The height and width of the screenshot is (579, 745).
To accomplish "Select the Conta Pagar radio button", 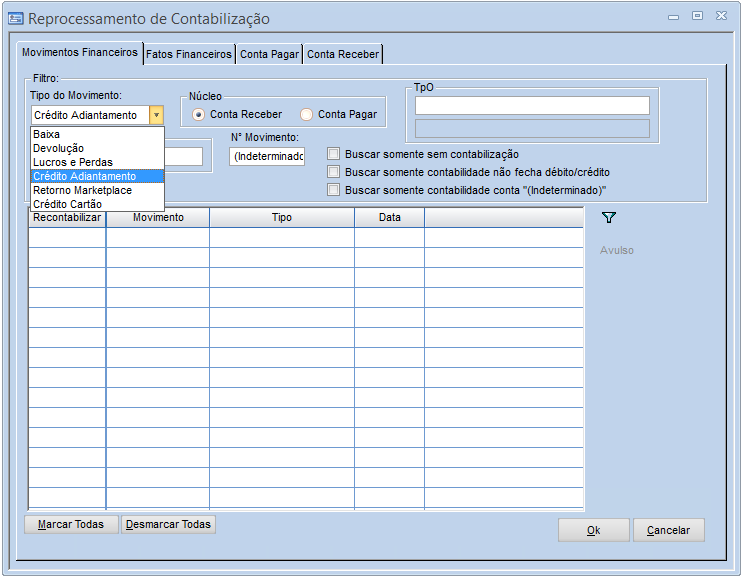I will tap(306, 114).
